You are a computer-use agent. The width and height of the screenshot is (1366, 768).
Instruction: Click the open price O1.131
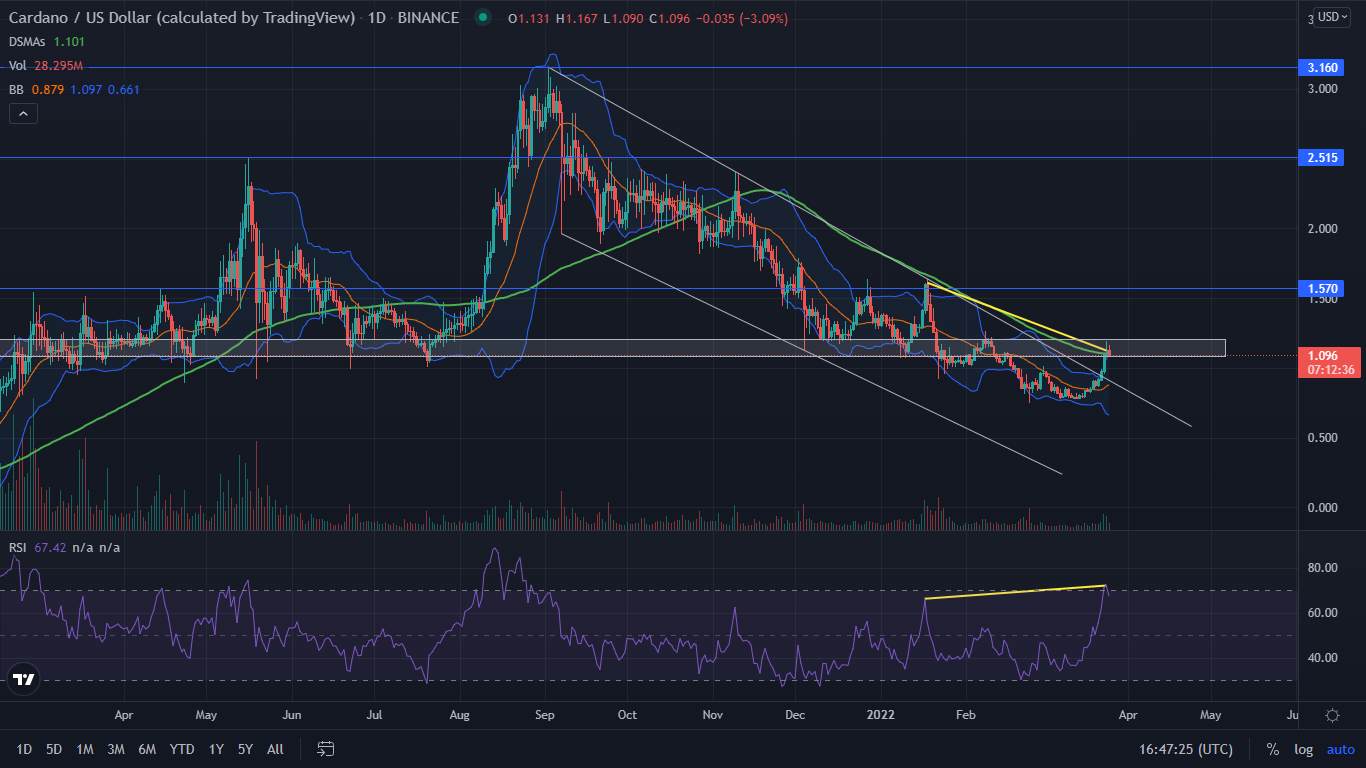528,19
